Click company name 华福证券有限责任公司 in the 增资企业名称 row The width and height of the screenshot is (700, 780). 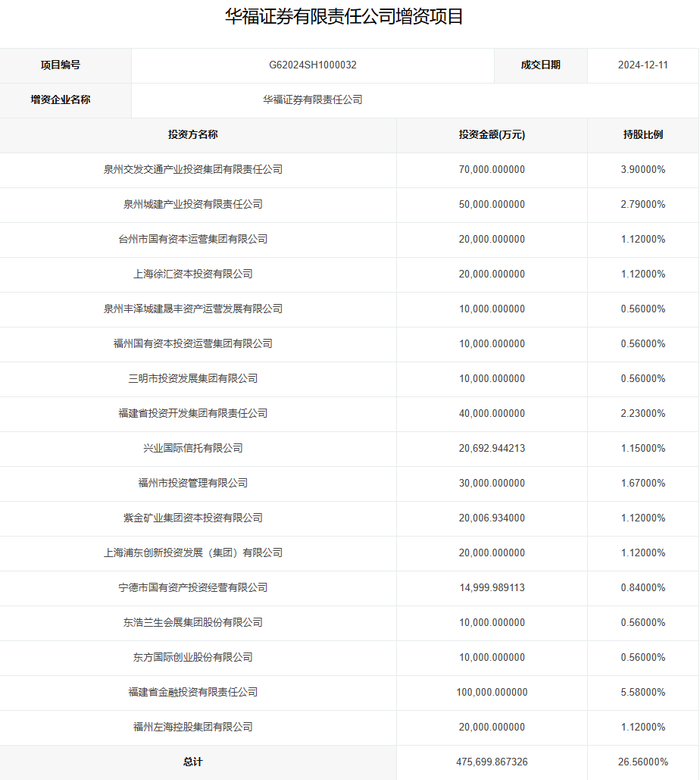pyautogui.click(x=312, y=100)
